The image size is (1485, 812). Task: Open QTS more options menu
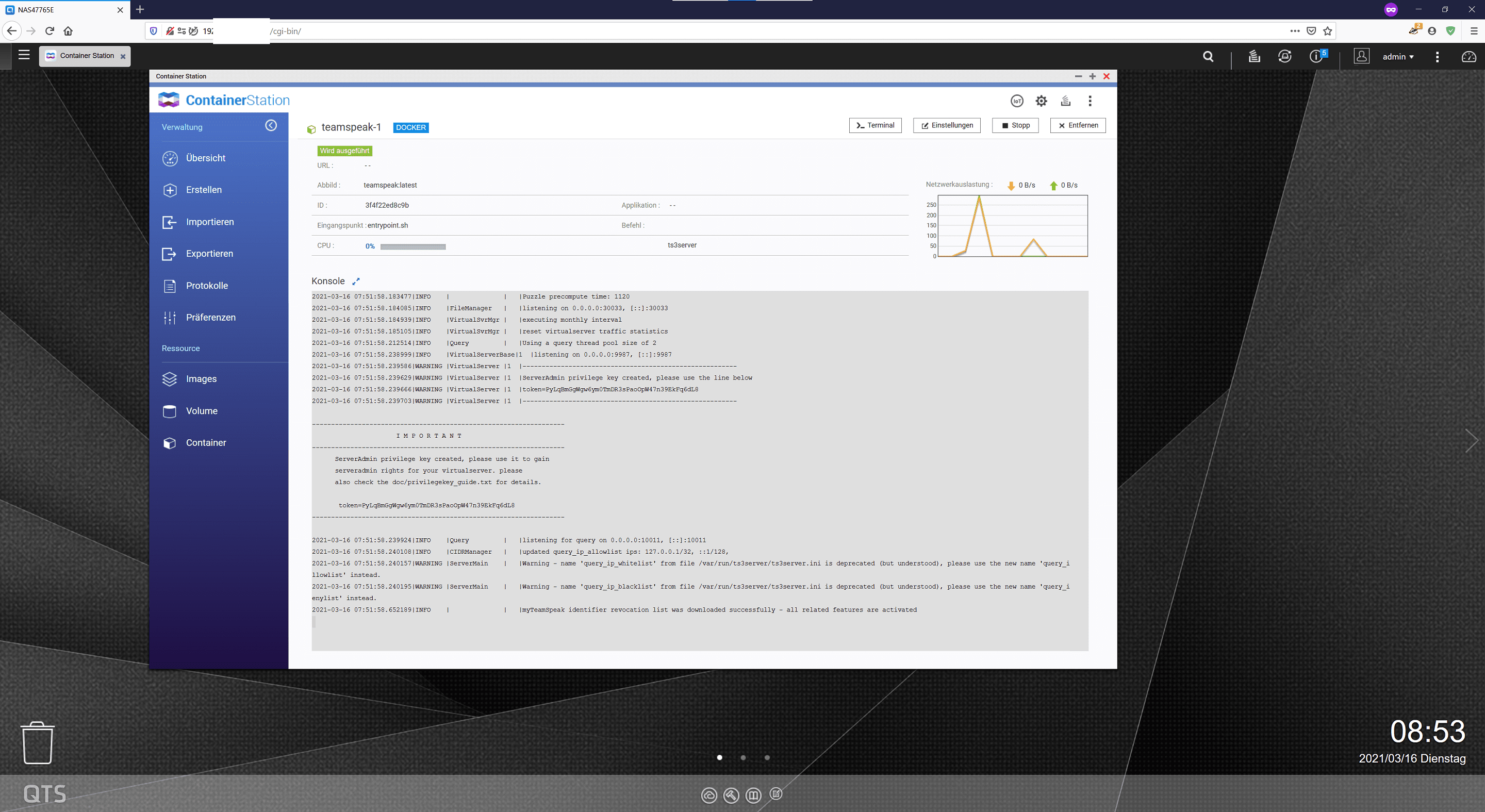1437,57
